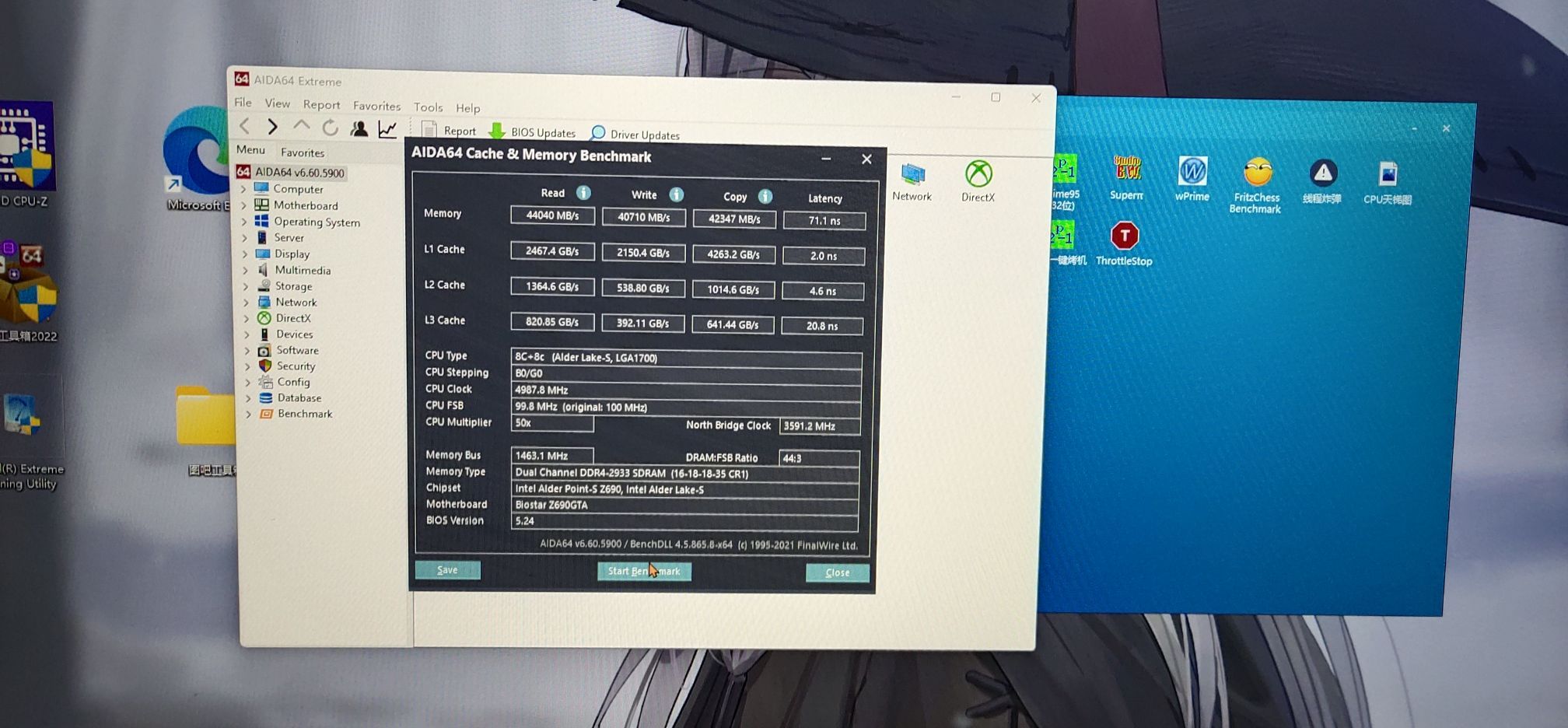
Task: Open the user icon in AIDA64 toolbar
Action: 359,128
